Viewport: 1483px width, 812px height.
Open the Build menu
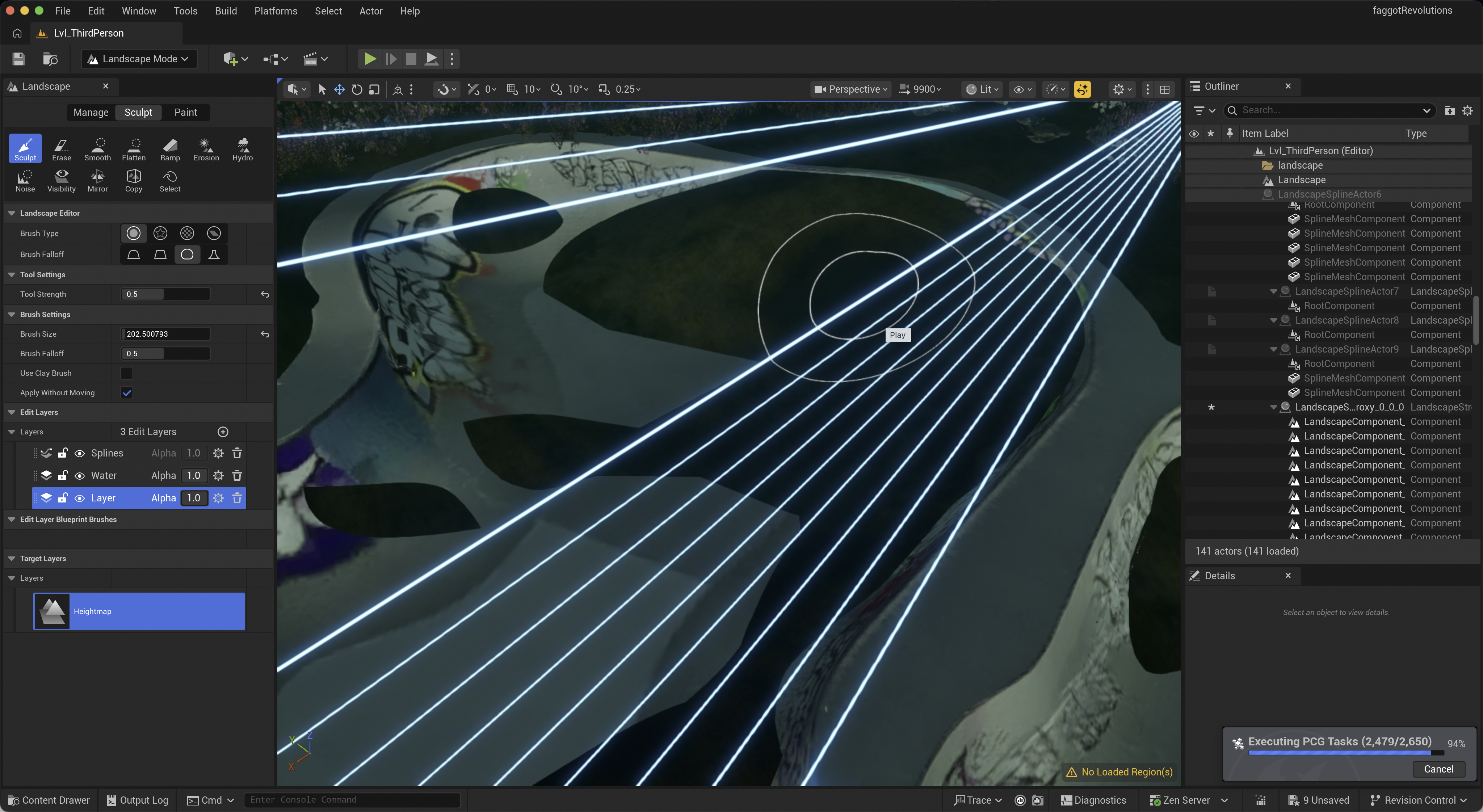(226, 11)
